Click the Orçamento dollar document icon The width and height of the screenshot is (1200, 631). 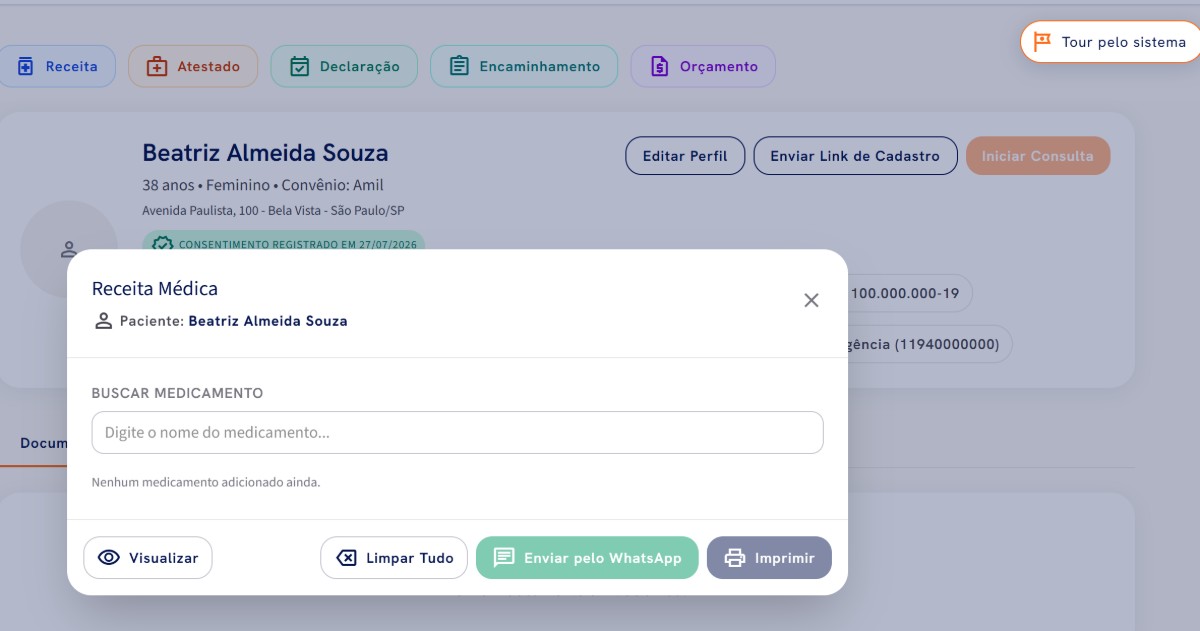click(659, 66)
